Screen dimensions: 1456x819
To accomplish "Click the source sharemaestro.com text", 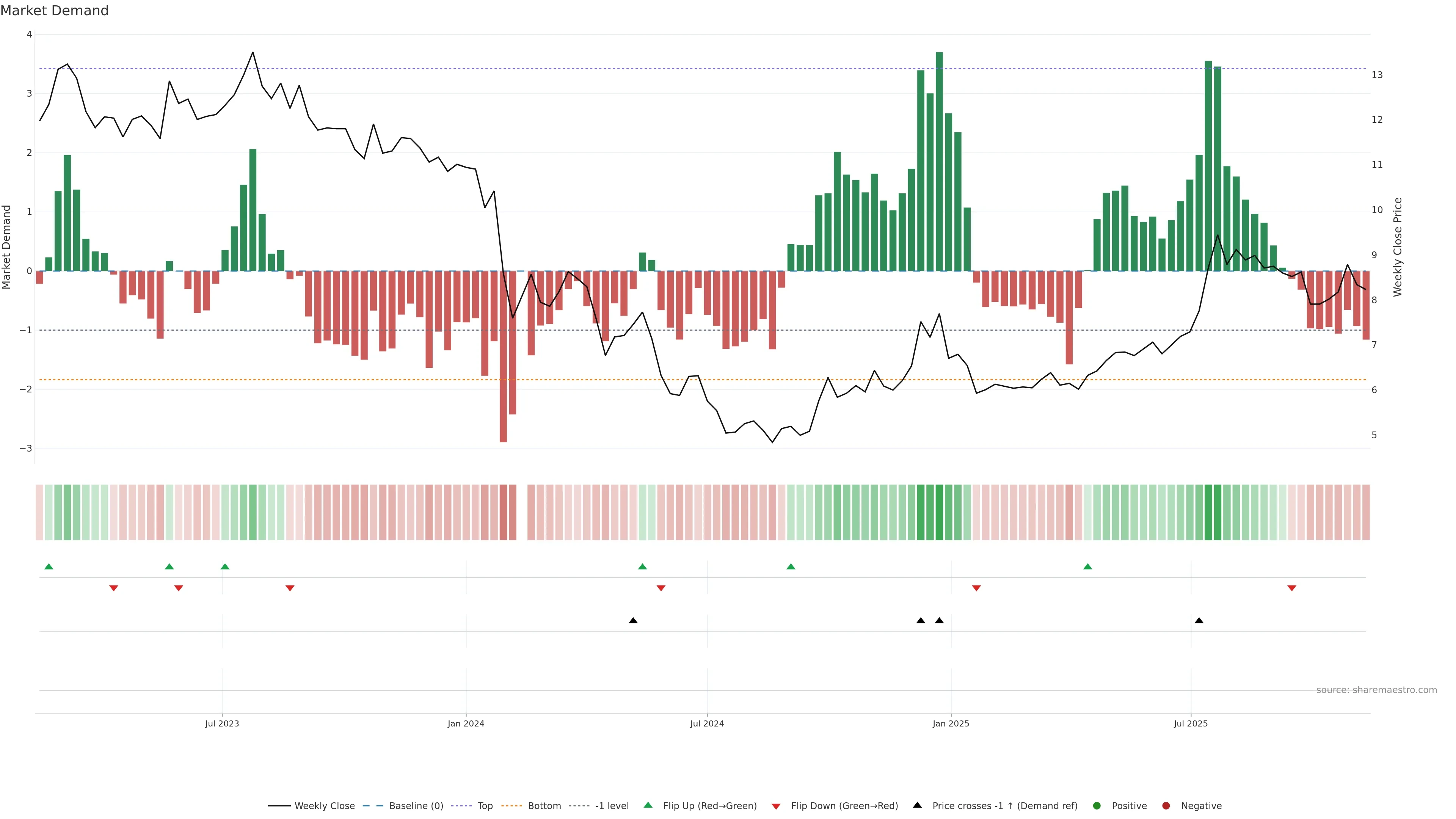I will [1376, 690].
